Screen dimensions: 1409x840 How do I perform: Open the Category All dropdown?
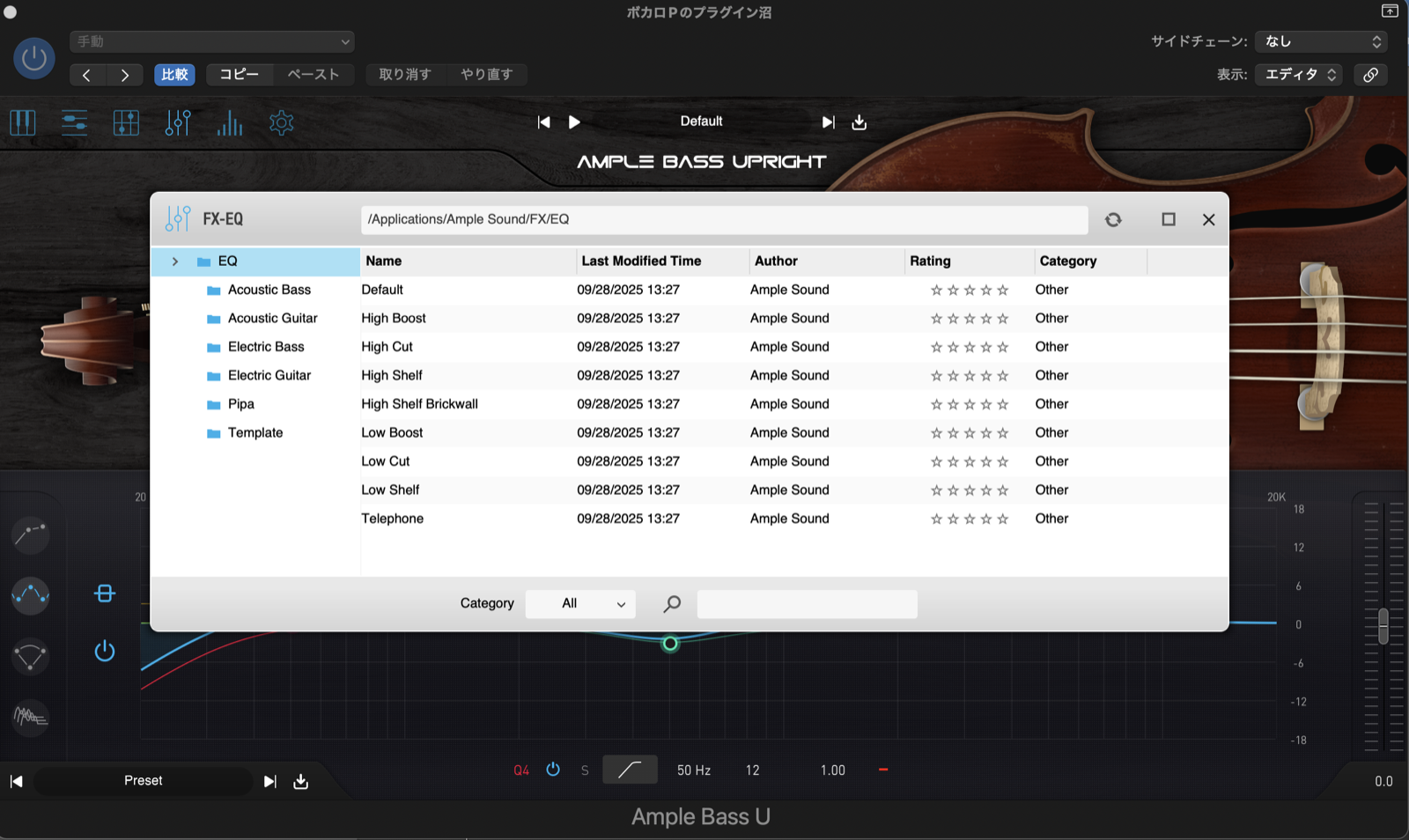[x=580, y=603]
